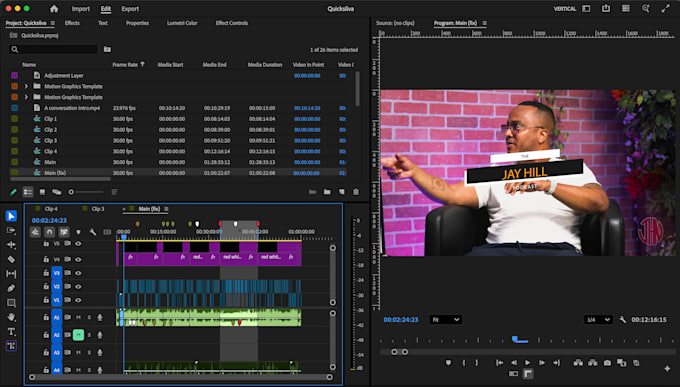Go to In point in Program monitor

coord(500,363)
